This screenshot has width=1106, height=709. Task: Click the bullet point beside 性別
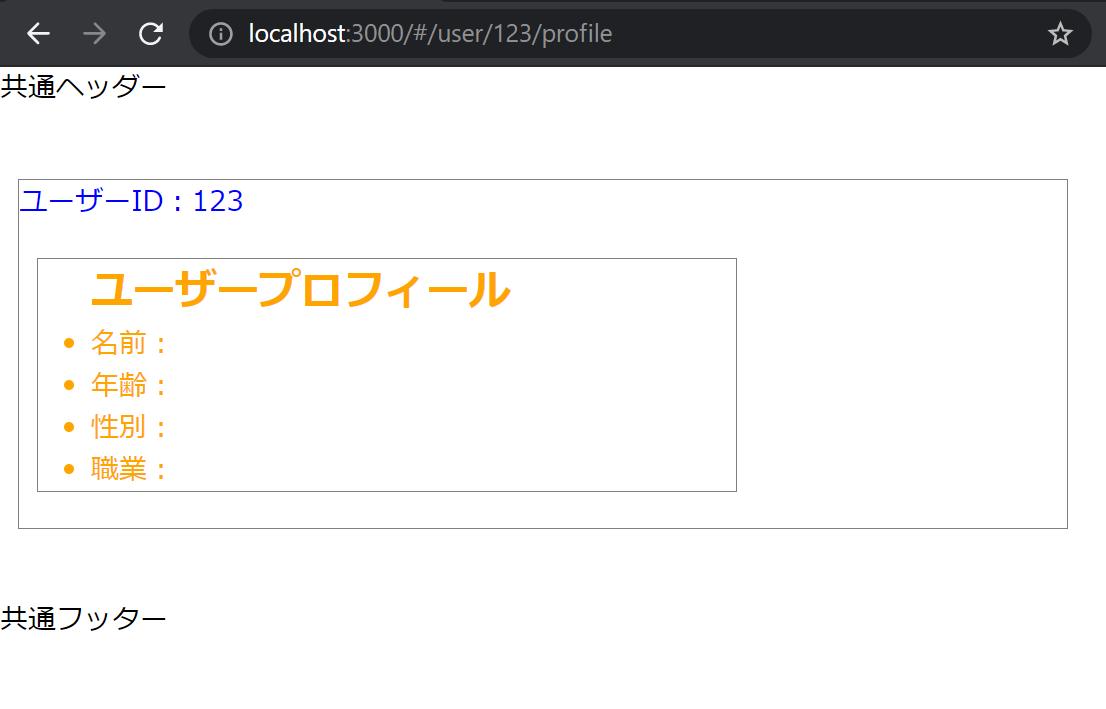[x=69, y=428]
